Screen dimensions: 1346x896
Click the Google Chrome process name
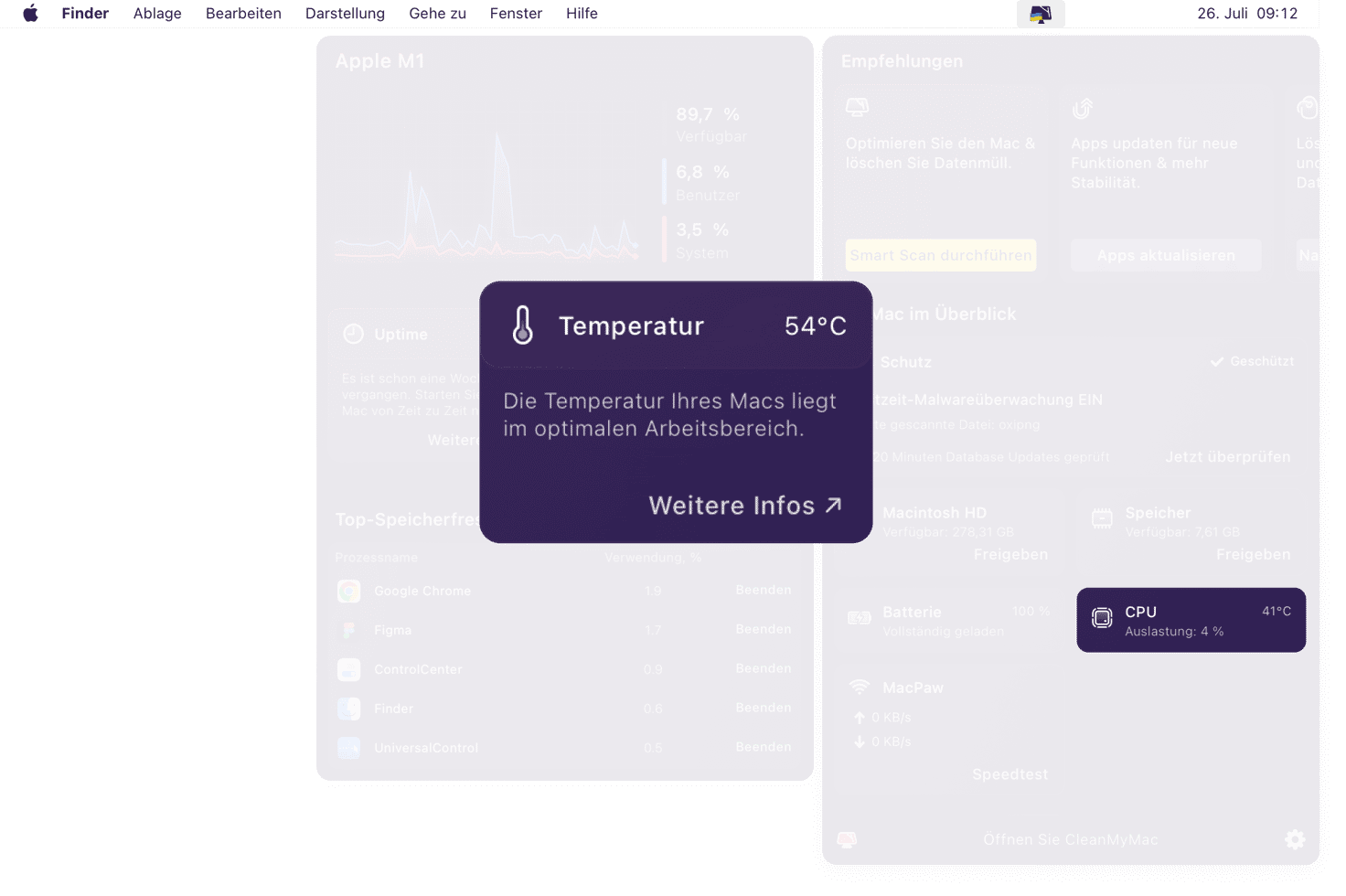[x=422, y=591]
